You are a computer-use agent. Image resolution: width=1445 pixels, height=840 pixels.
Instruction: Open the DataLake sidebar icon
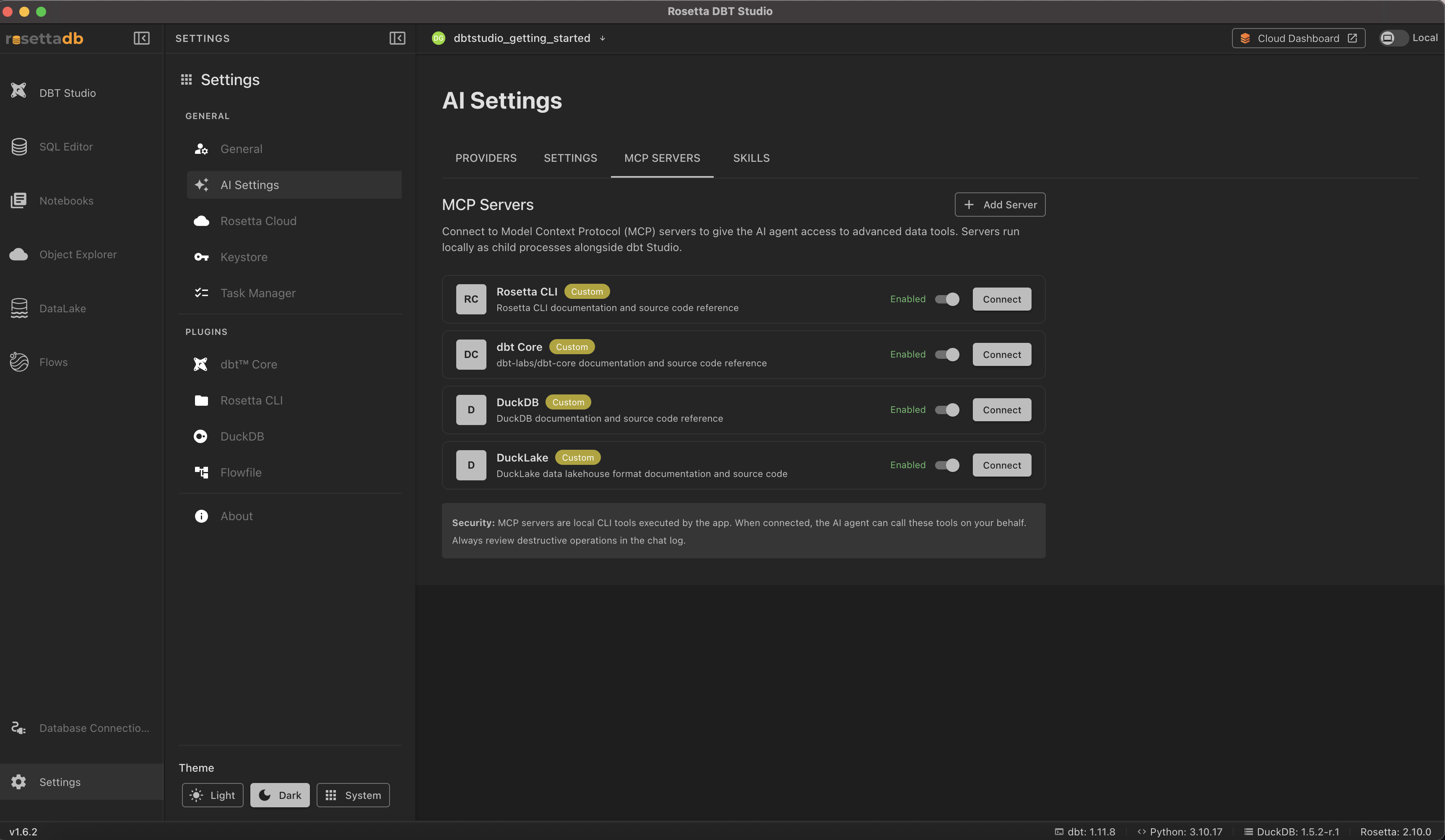tap(19, 309)
